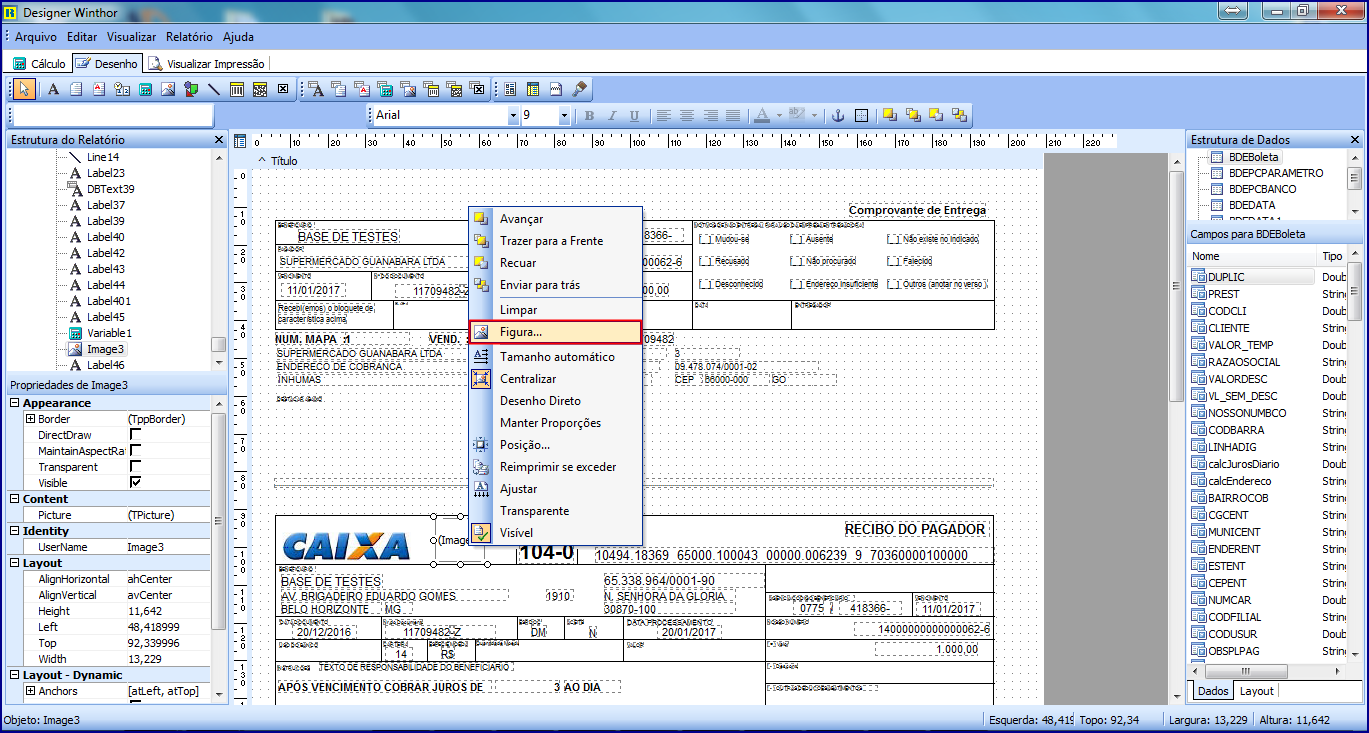Viewport: 1369px width, 733px height.
Task: Select Posição... in the context menu
Action: pyautogui.click(x=555, y=445)
